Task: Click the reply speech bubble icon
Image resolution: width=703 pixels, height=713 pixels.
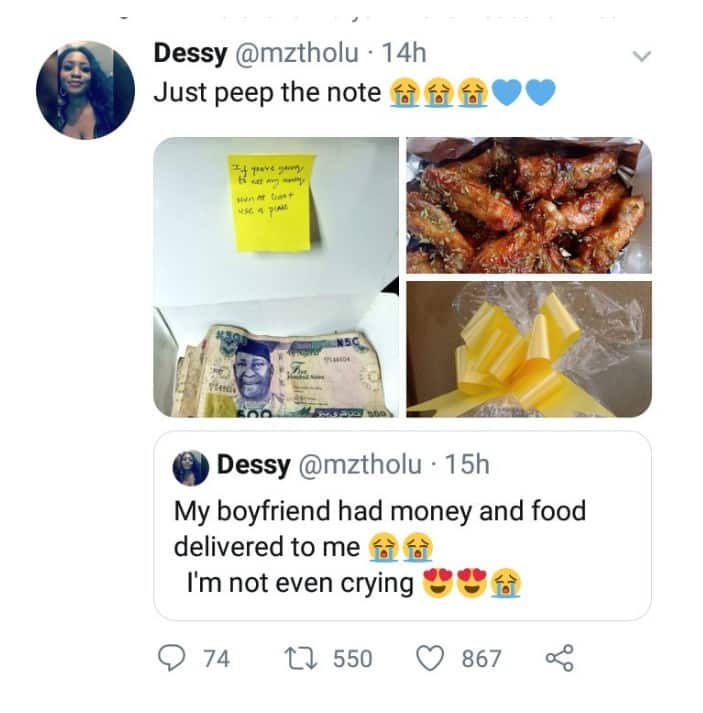Action: (x=176, y=657)
